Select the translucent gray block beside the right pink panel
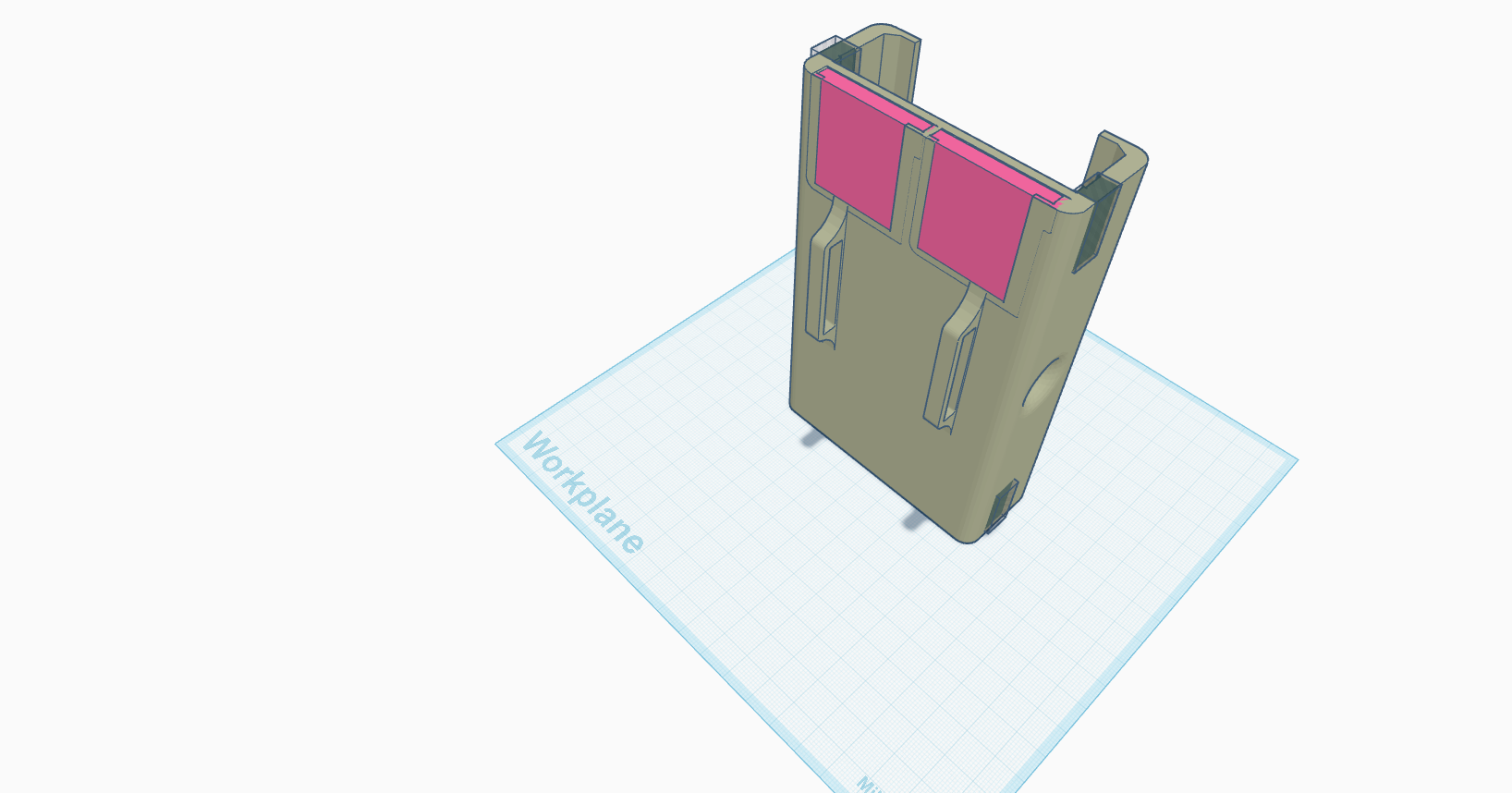Image resolution: width=1512 pixels, height=793 pixels. click(1096, 222)
